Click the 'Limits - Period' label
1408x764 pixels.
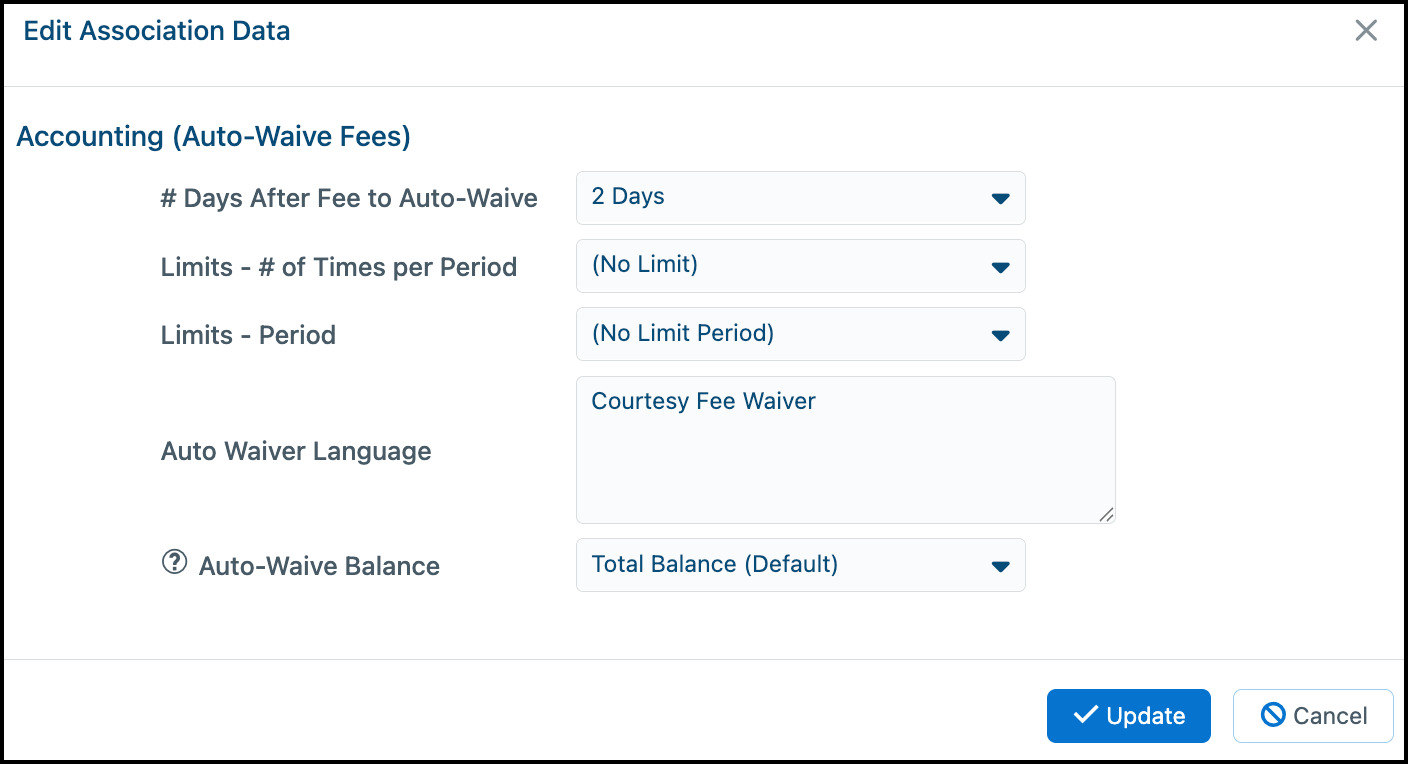248,335
